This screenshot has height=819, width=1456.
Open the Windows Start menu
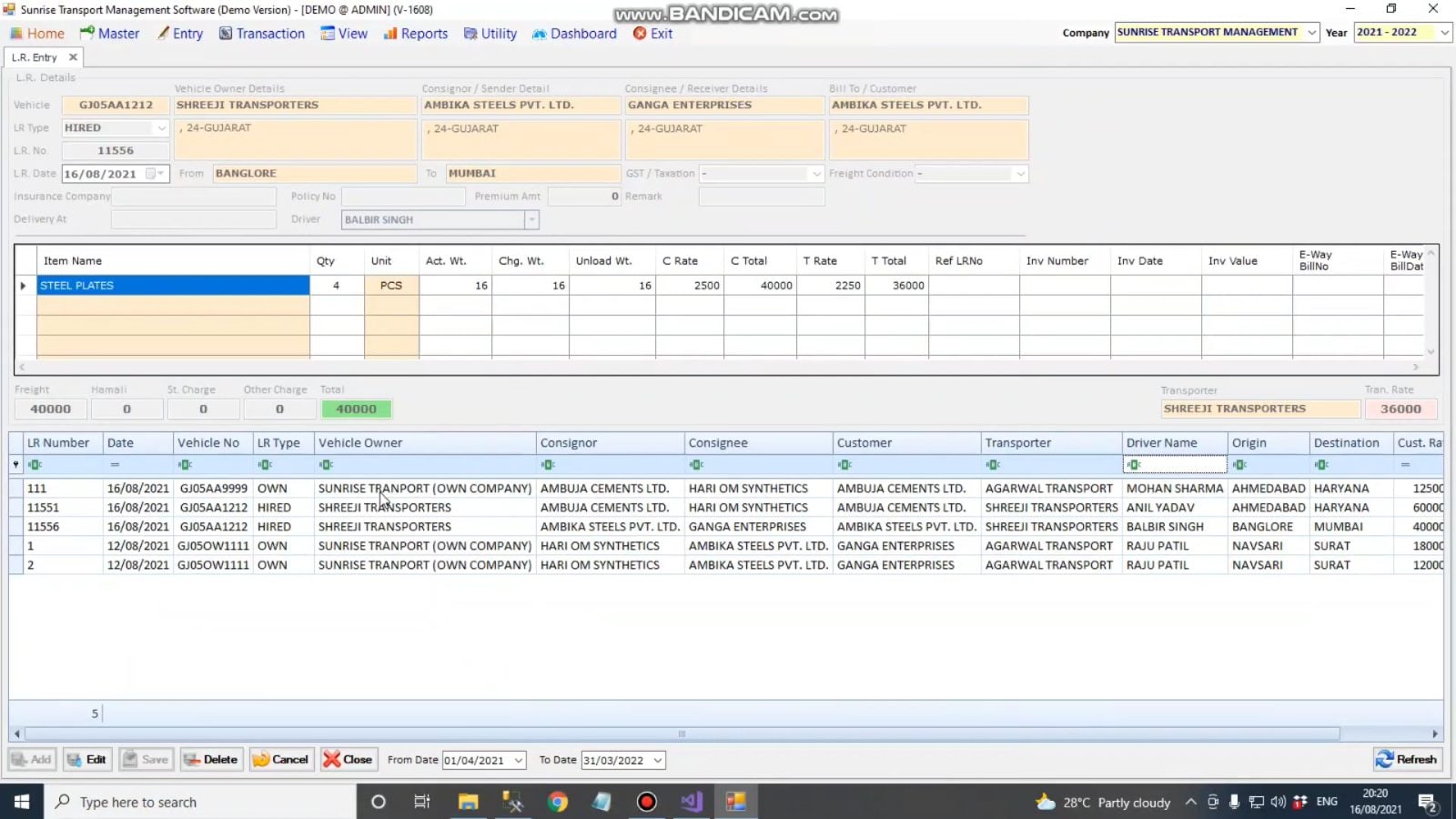[22, 802]
